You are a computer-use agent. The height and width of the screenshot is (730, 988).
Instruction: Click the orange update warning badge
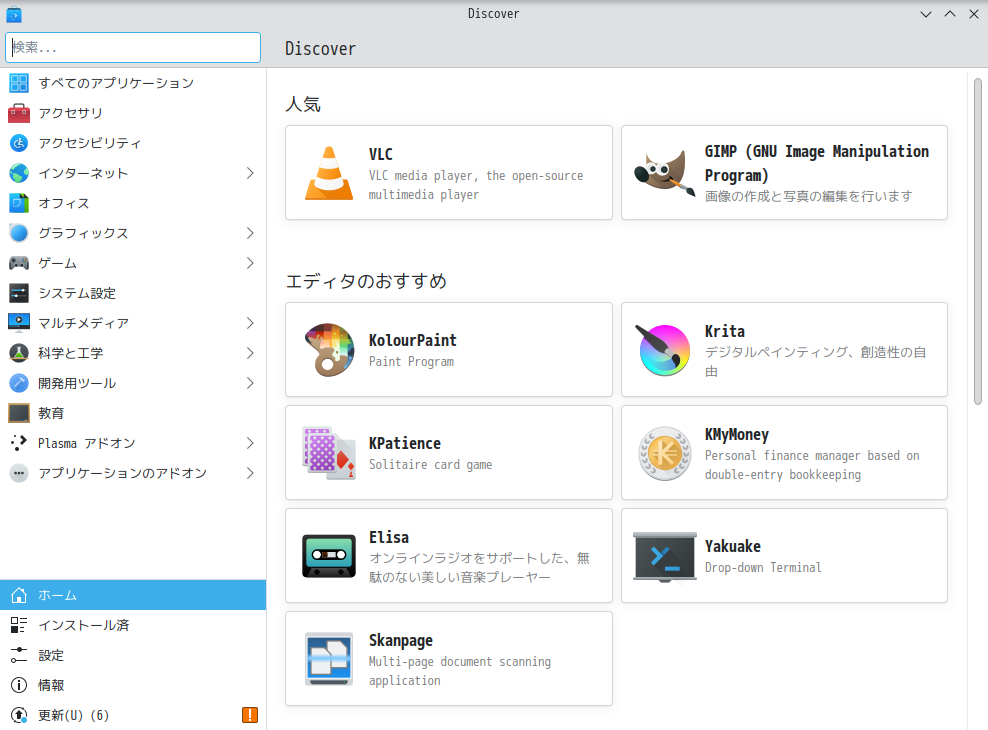click(x=250, y=715)
